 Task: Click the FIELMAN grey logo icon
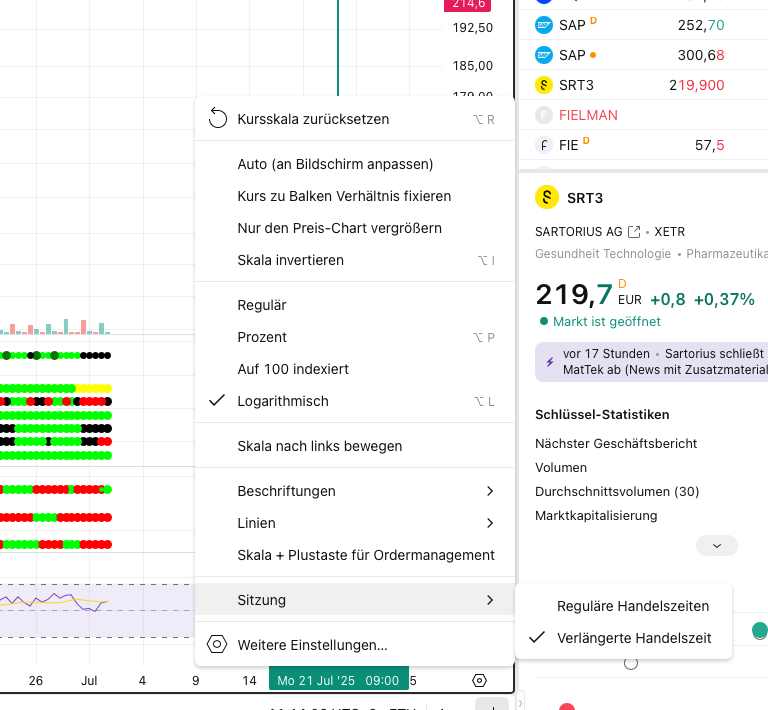point(544,115)
